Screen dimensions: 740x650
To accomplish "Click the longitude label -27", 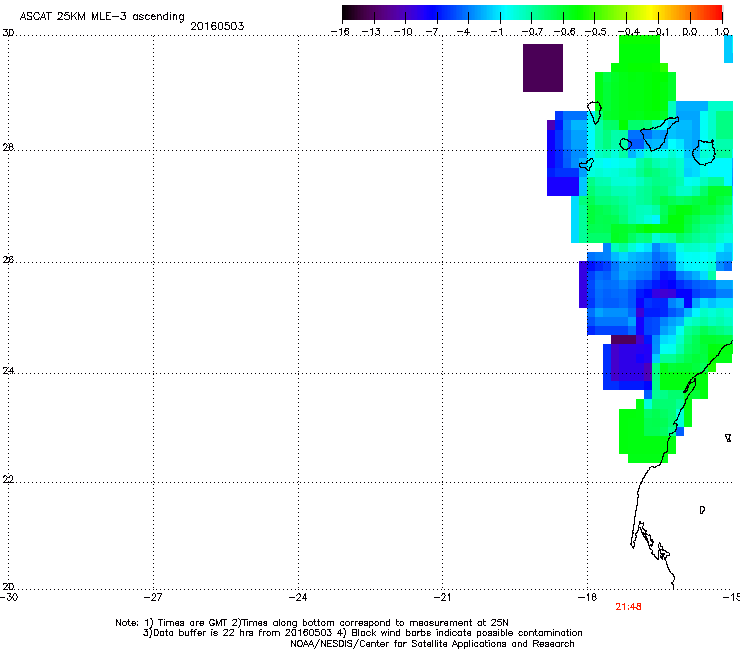I will click(153, 597).
